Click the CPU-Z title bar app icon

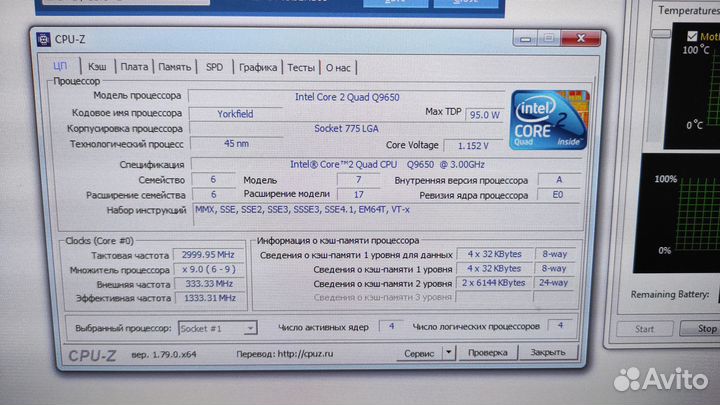point(43,39)
